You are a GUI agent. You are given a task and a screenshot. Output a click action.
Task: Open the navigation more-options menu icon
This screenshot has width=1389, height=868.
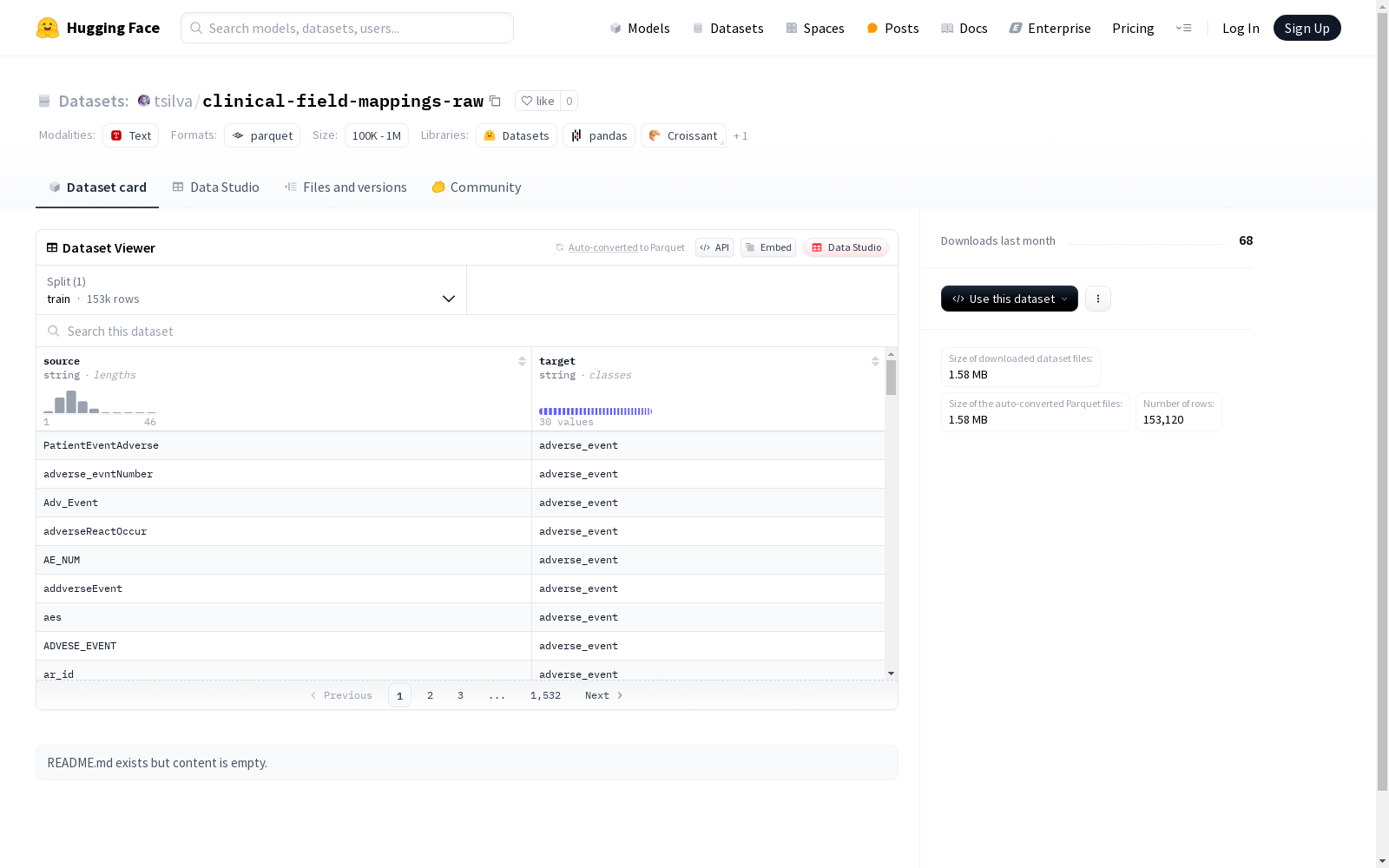[1183, 28]
